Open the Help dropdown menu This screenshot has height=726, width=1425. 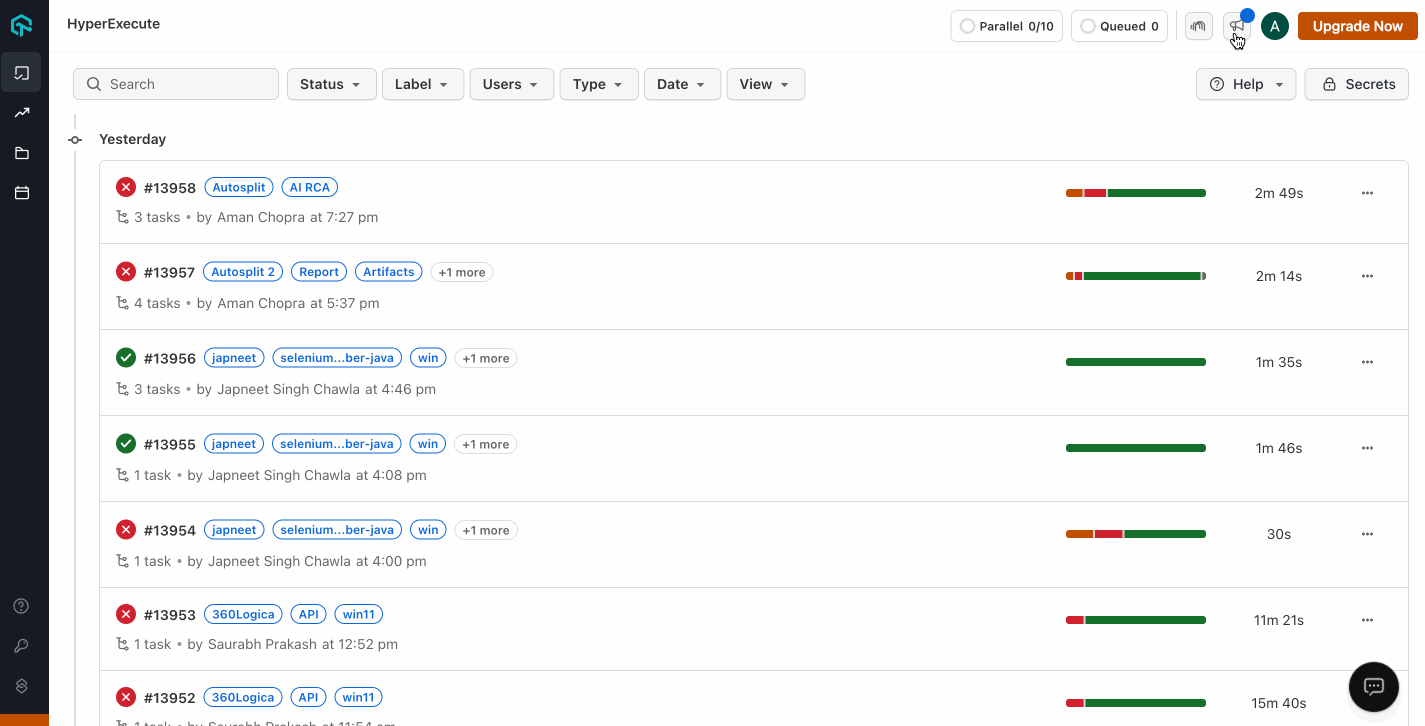pyautogui.click(x=1246, y=84)
